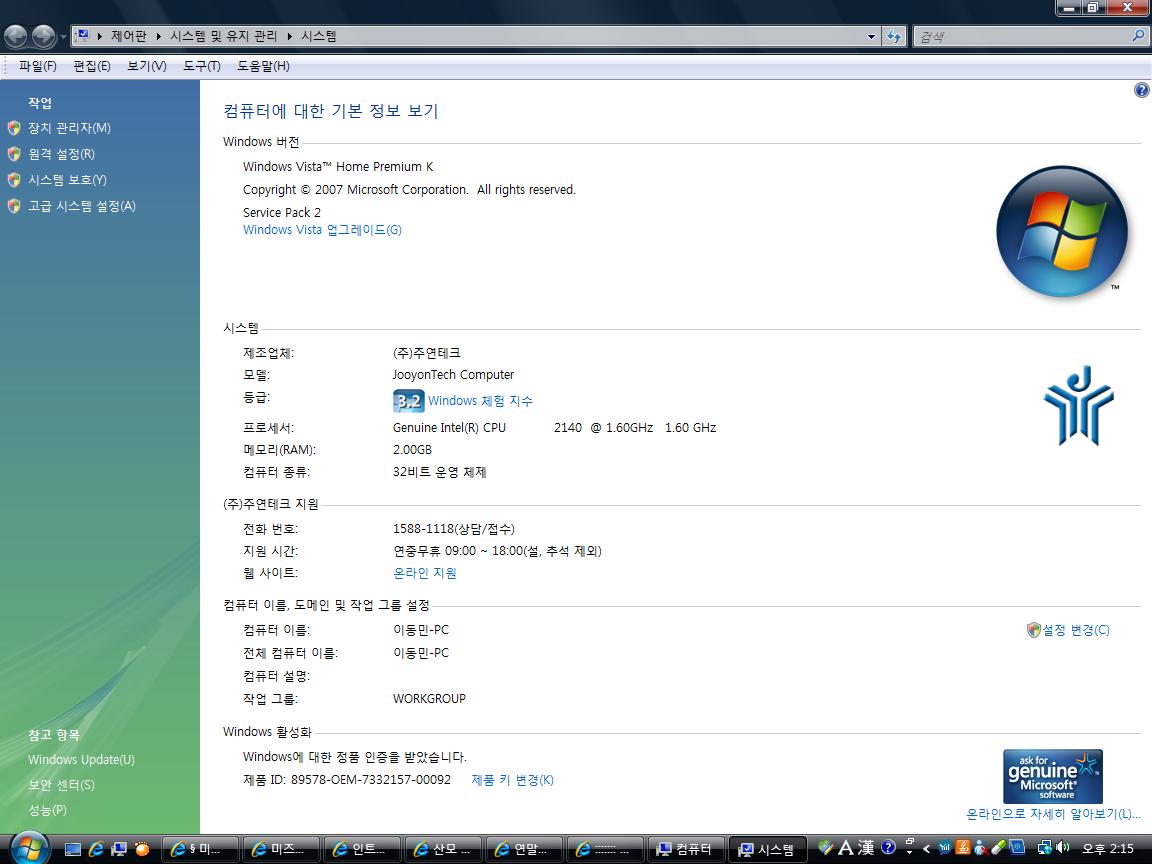Click the JooyonTech manufacturer logo
Viewport: 1152px width, 864px height.
pos(1079,406)
